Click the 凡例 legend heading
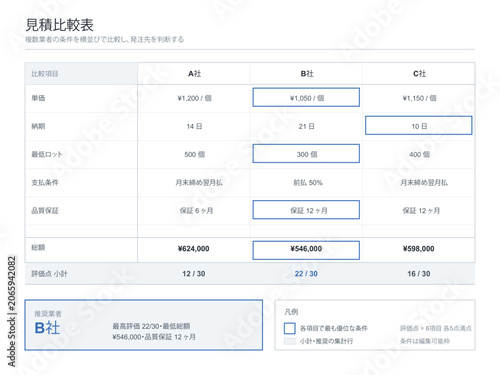Image resolution: width=500 pixels, height=375 pixels. click(291, 312)
